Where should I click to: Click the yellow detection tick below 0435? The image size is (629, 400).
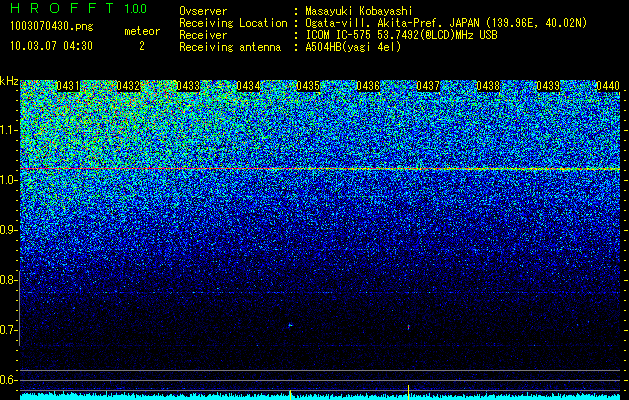[x=290, y=394]
